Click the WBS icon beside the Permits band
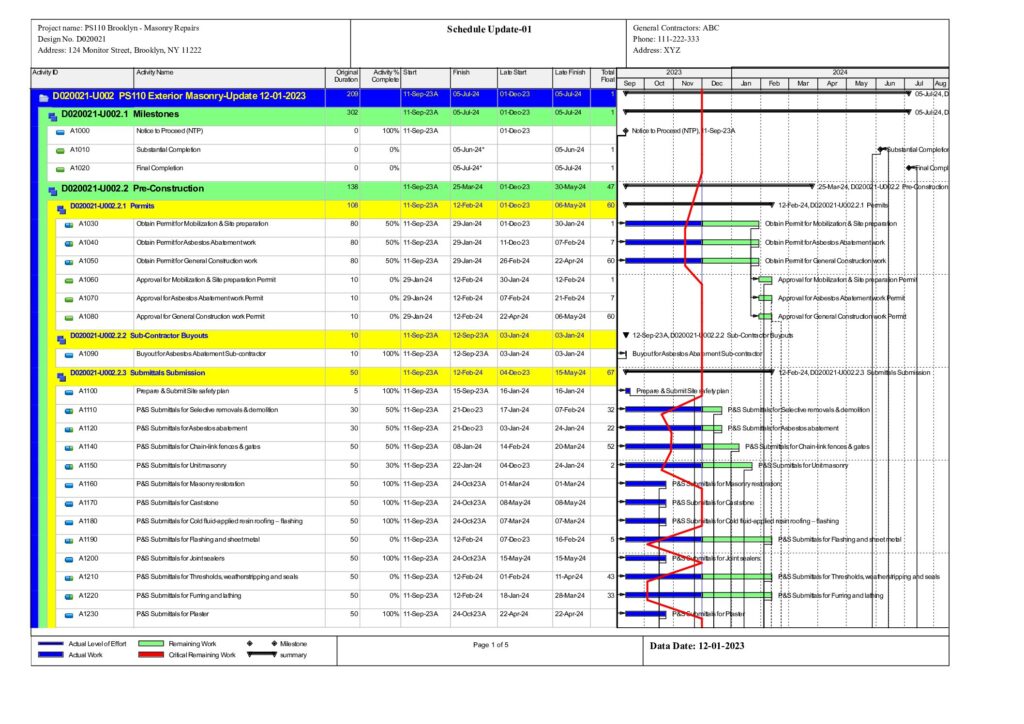Image resolution: width=1024 pixels, height=724 pixels. click(x=61, y=206)
